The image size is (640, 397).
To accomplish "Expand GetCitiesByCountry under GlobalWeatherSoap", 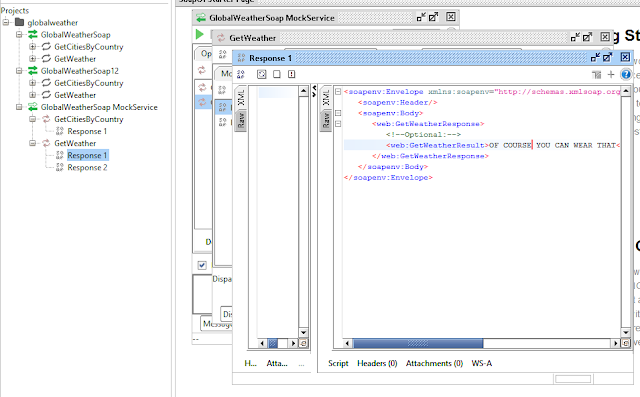I will tap(32, 47).
